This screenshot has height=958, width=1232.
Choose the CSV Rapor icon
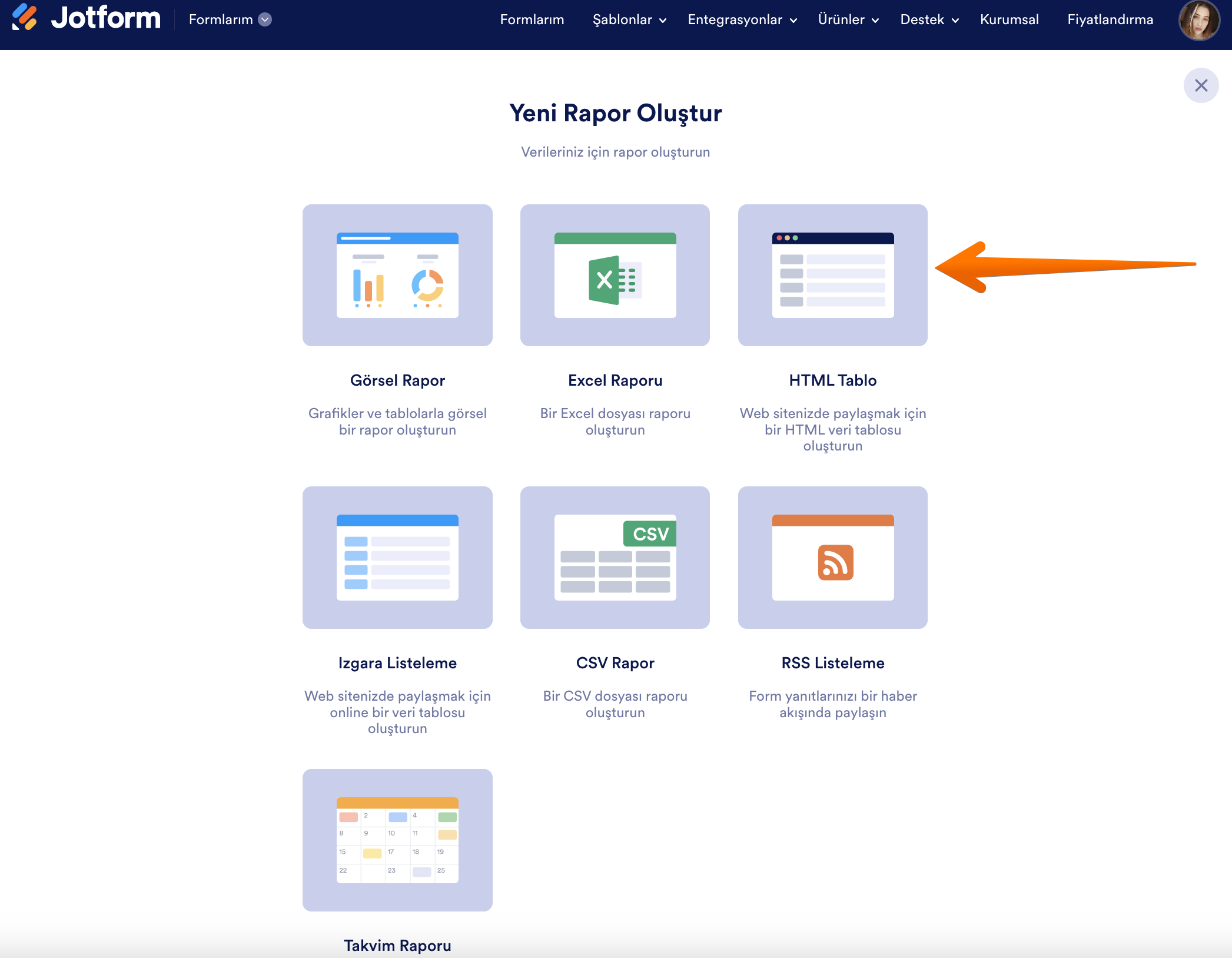tap(615, 557)
